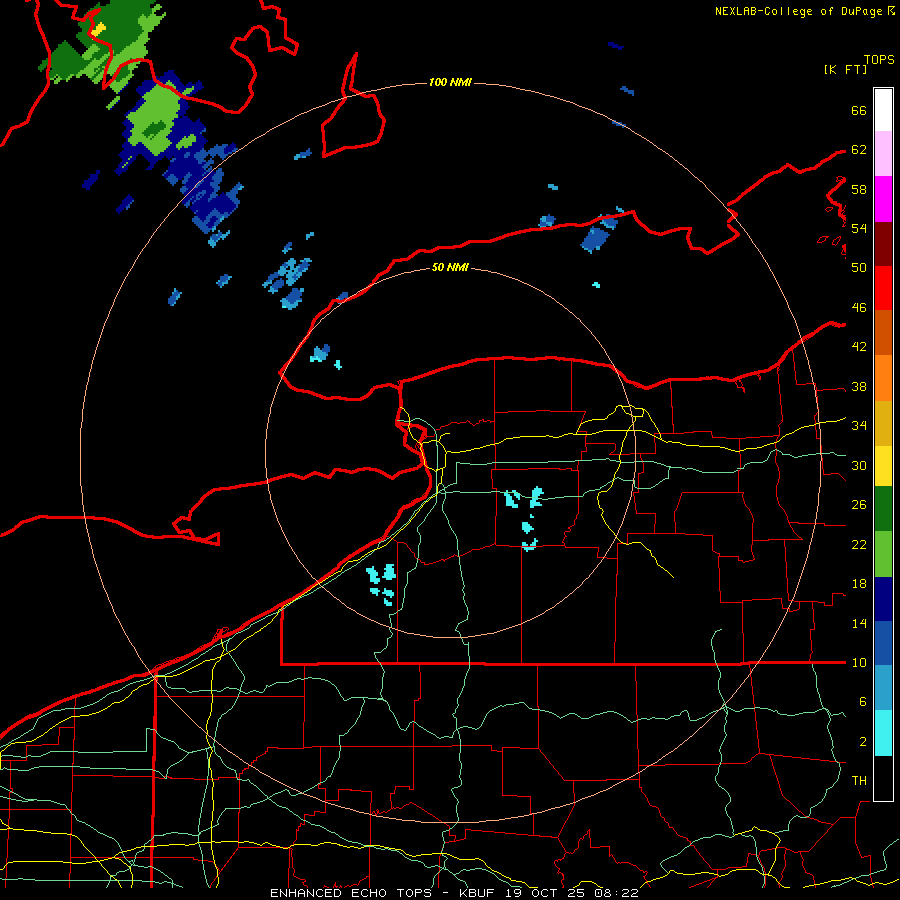Click the 34 legend value
This screenshot has height=900, width=900.
coord(859,426)
